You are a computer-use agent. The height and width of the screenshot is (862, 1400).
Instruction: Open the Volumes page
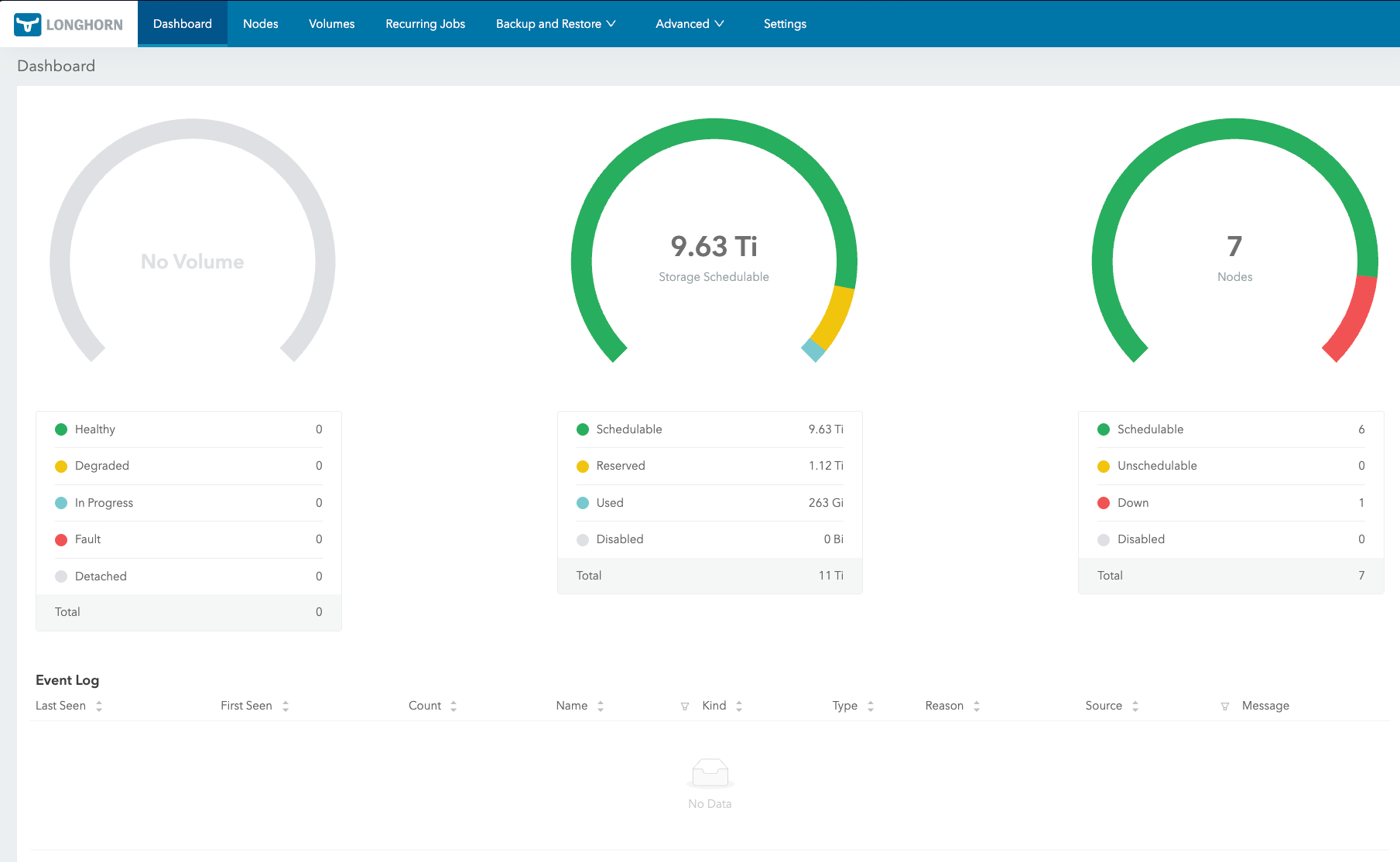click(331, 23)
